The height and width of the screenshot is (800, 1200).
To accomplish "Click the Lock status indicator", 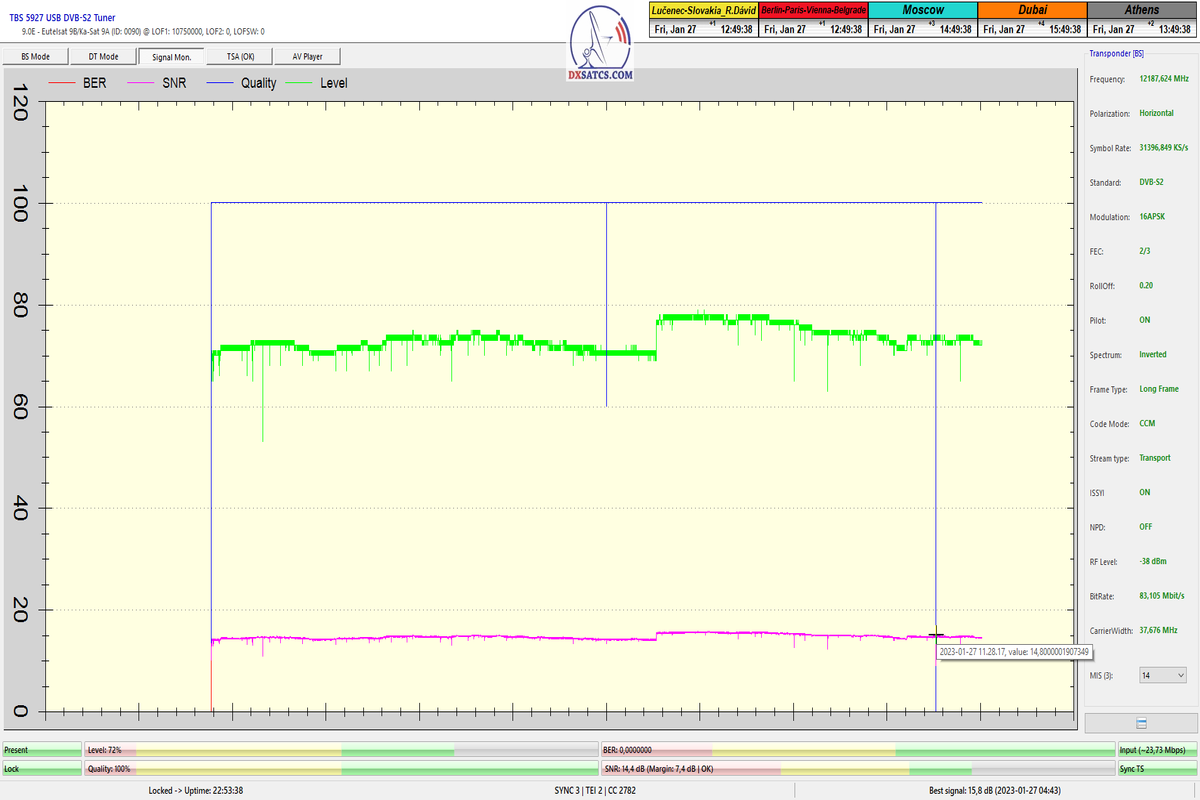I will click(x=42, y=768).
